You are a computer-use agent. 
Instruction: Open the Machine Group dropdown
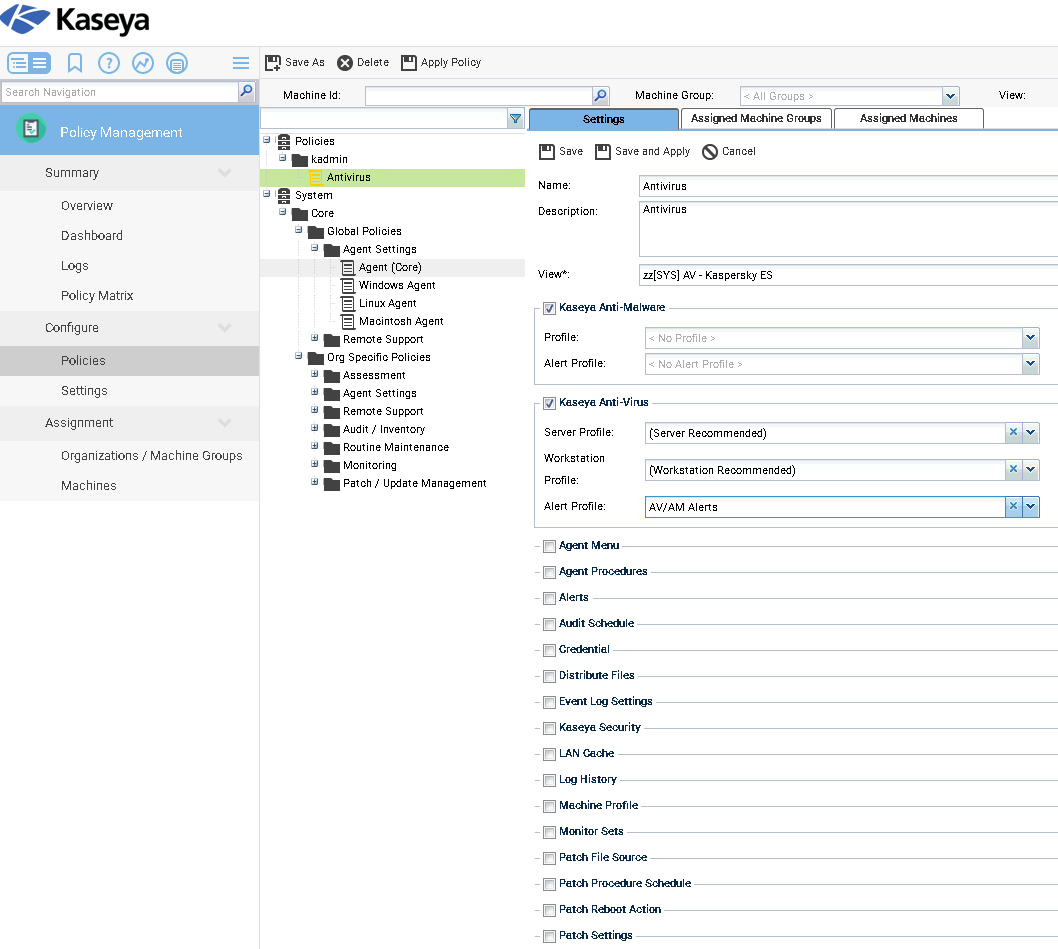tap(950, 96)
